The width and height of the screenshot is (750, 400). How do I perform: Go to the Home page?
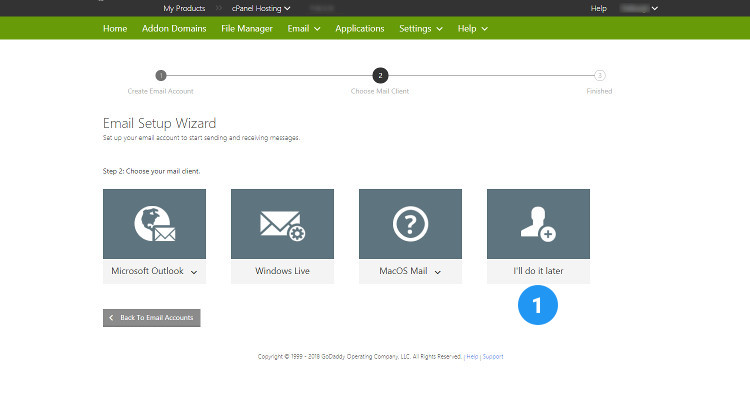point(115,29)
